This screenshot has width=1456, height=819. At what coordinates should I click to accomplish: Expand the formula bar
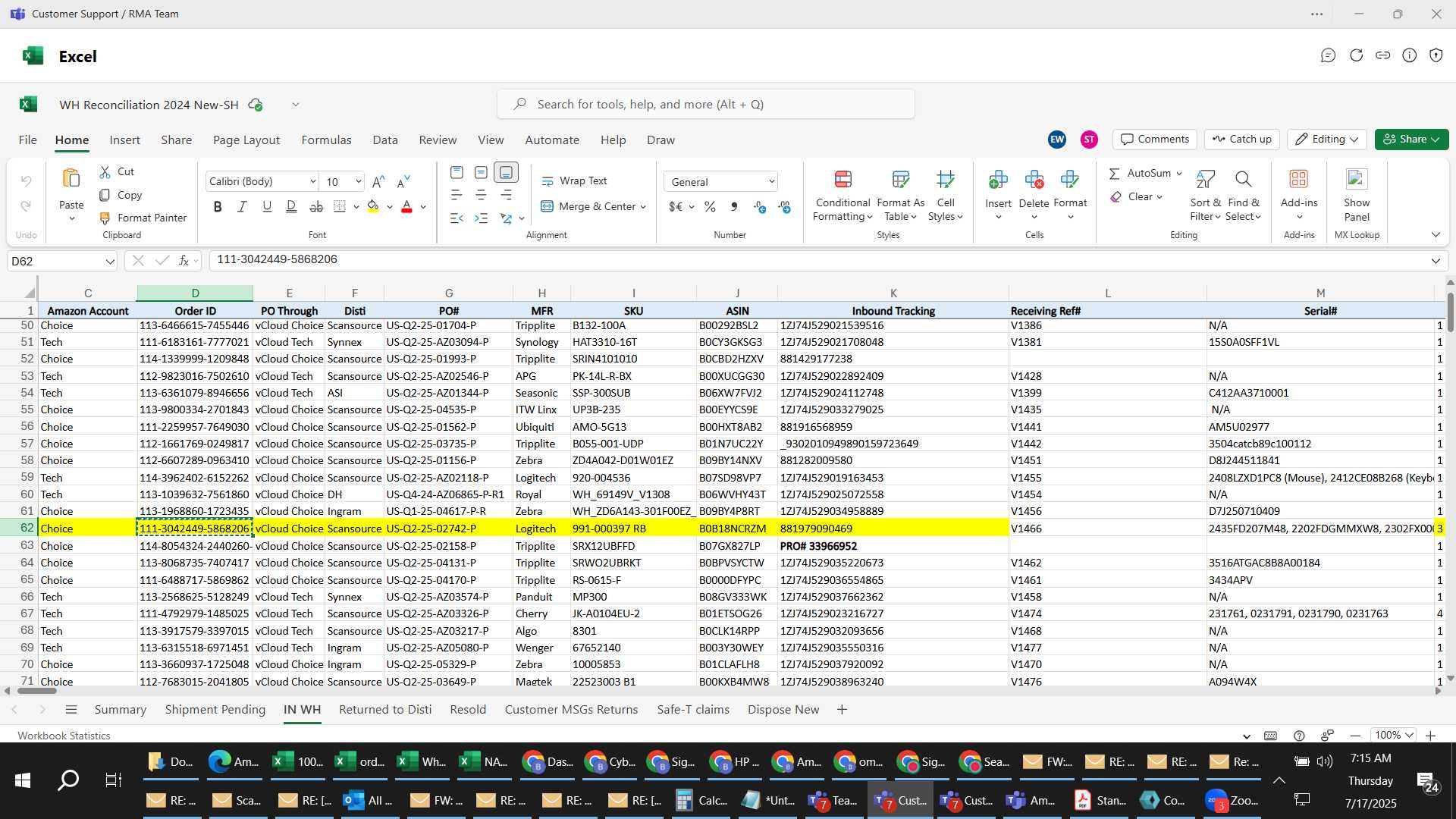pyautogui.click(x=1436, y=261)
